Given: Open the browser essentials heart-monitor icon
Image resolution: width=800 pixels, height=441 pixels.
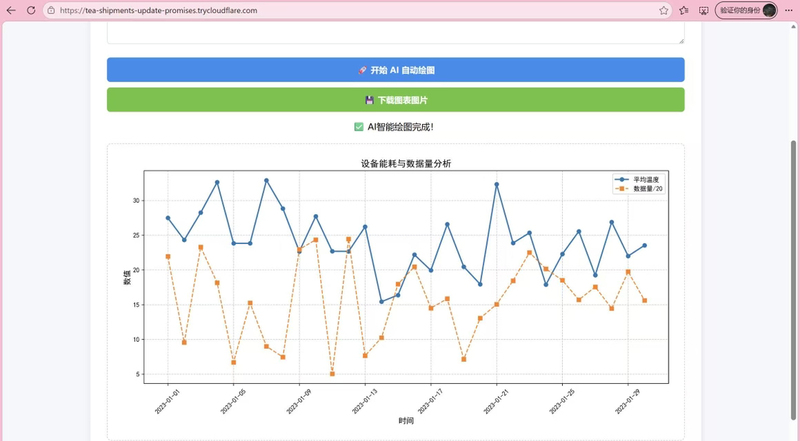Looking at the screenshot, I should pyautogui.click(x=704, y=10).
